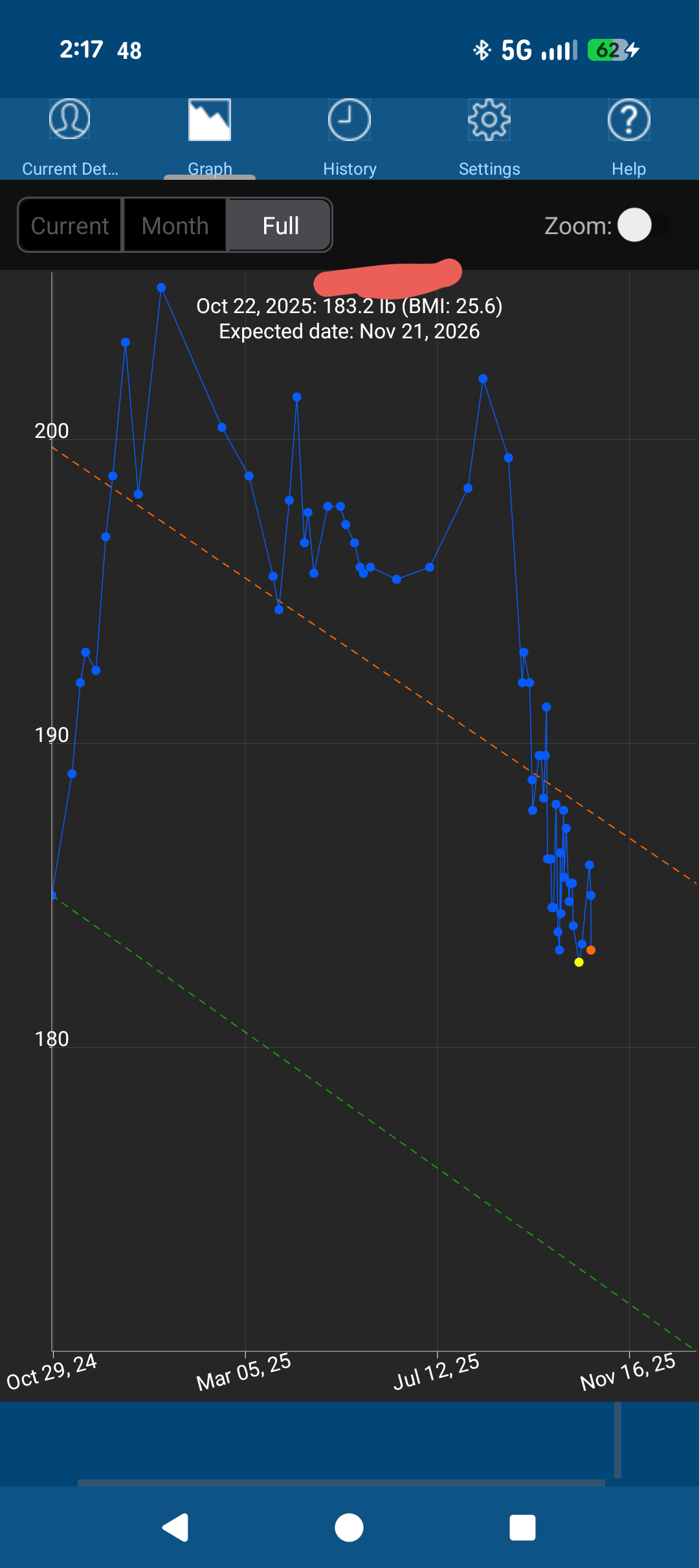Select the Full graph range

pos(280,226)
